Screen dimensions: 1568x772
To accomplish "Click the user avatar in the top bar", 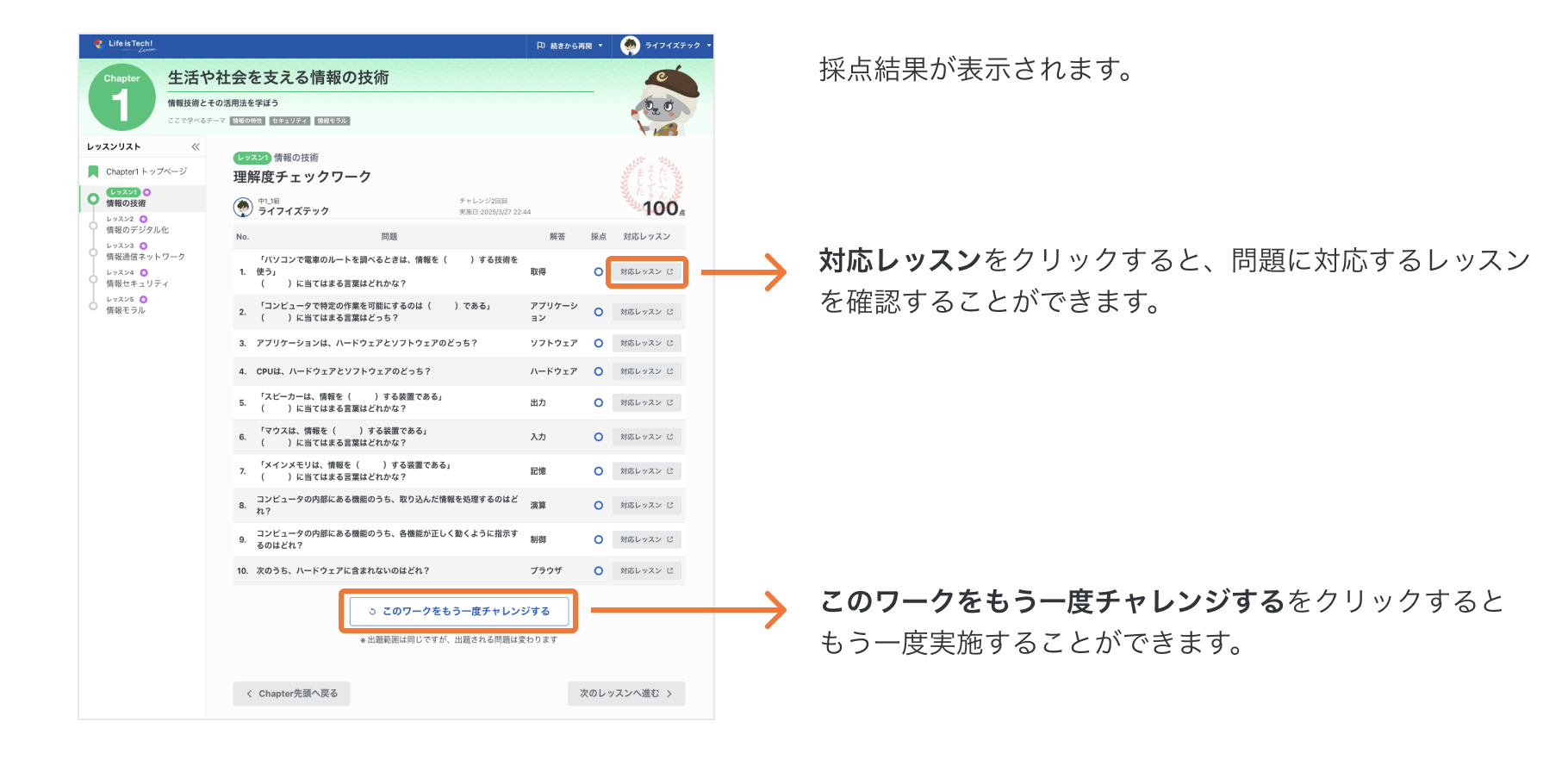I will (630, 46).
